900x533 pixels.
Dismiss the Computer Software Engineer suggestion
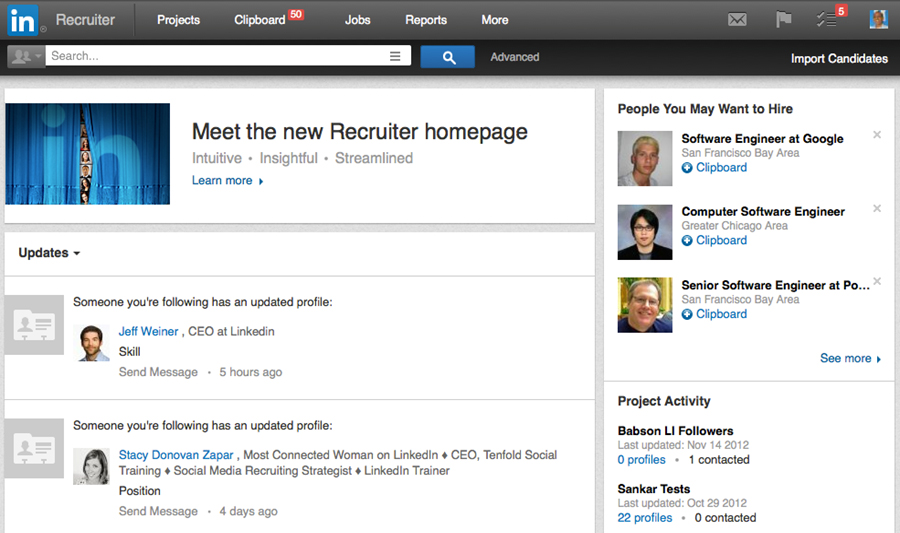877,208
